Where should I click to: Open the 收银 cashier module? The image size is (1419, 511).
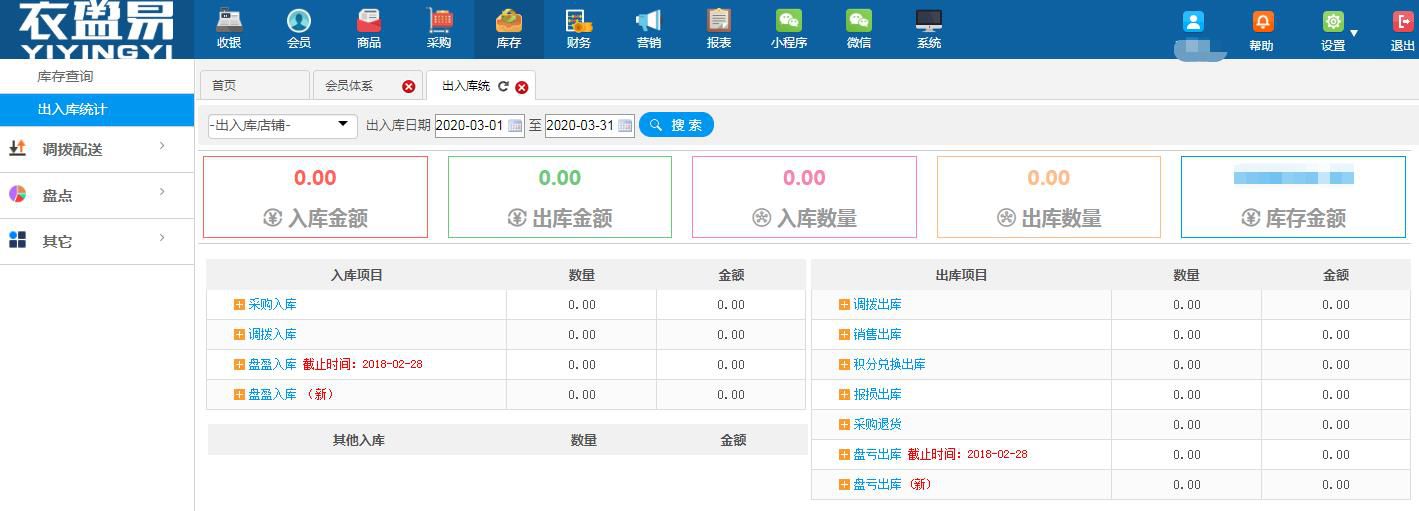(229, 29)
